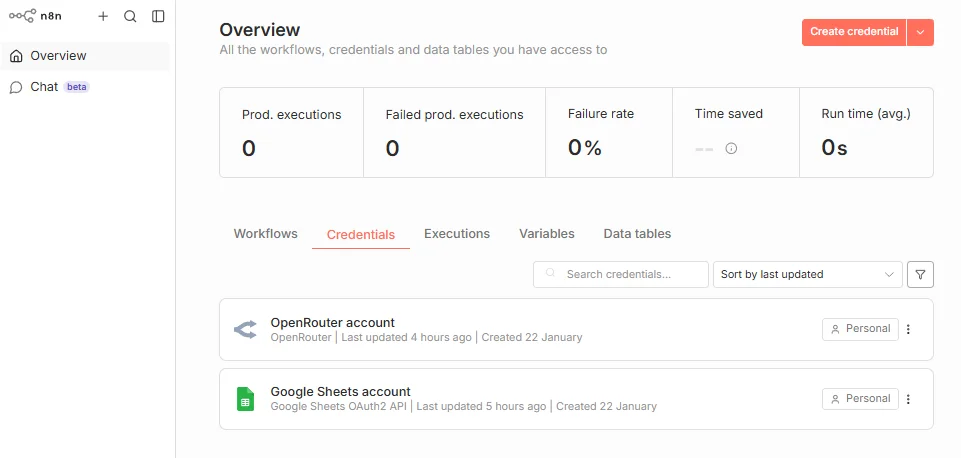Click the n8n logo icon
The image size is (961, 458).
pyautogui.click(x=22, y=16)
